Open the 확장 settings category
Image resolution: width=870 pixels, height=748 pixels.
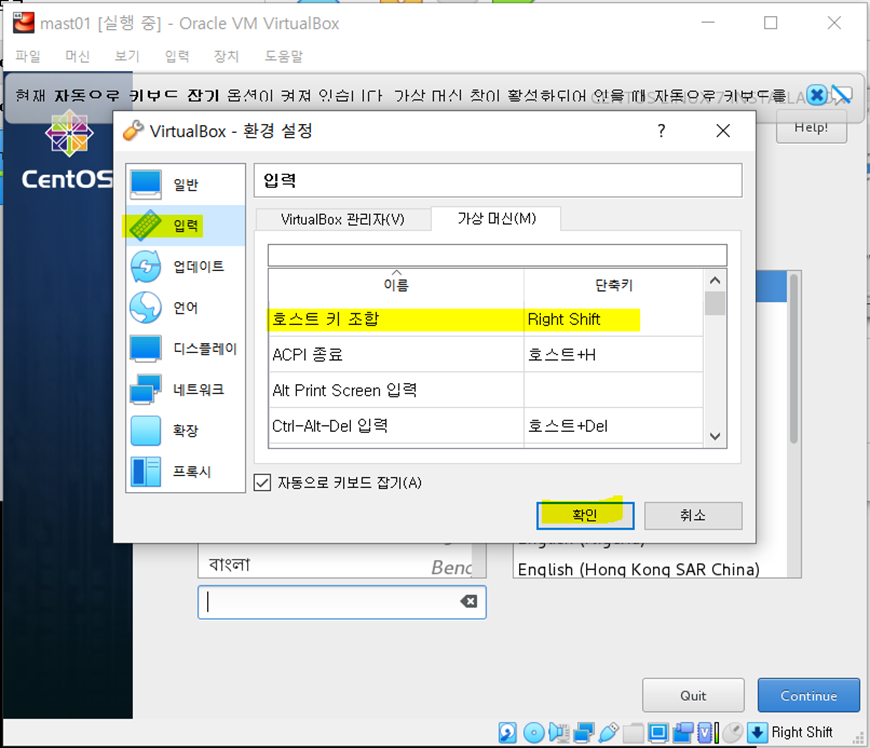(185, 431)
